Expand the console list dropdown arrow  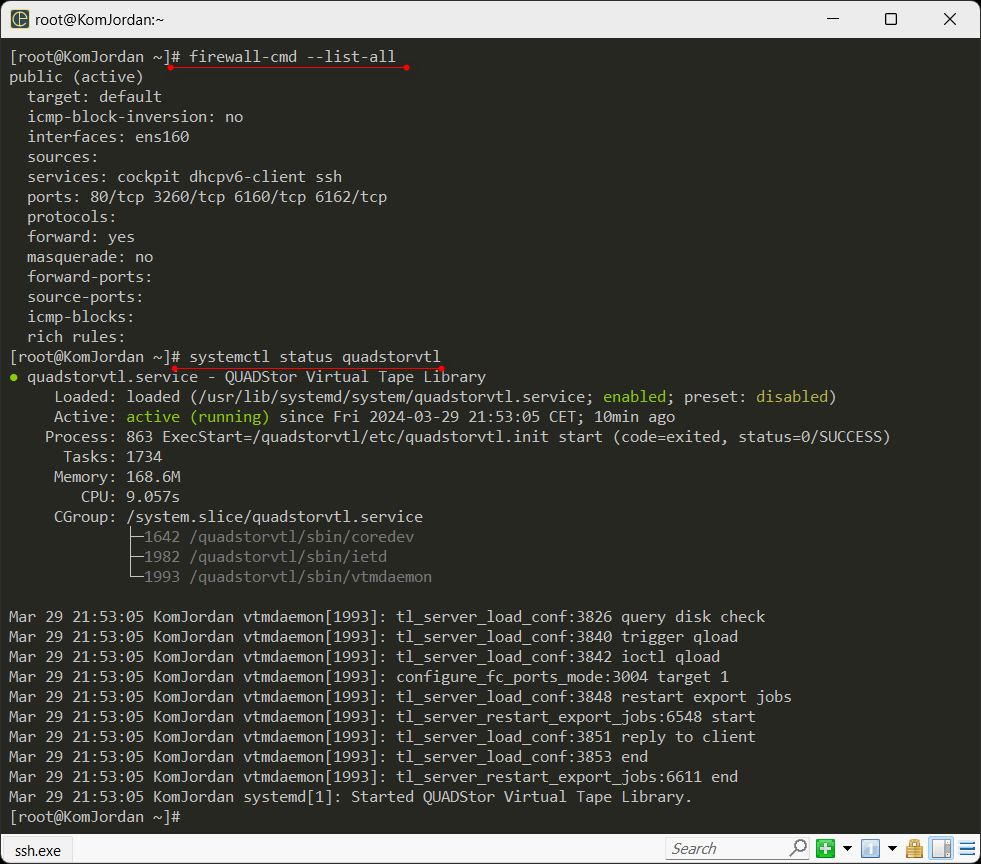tap(892, 849)
